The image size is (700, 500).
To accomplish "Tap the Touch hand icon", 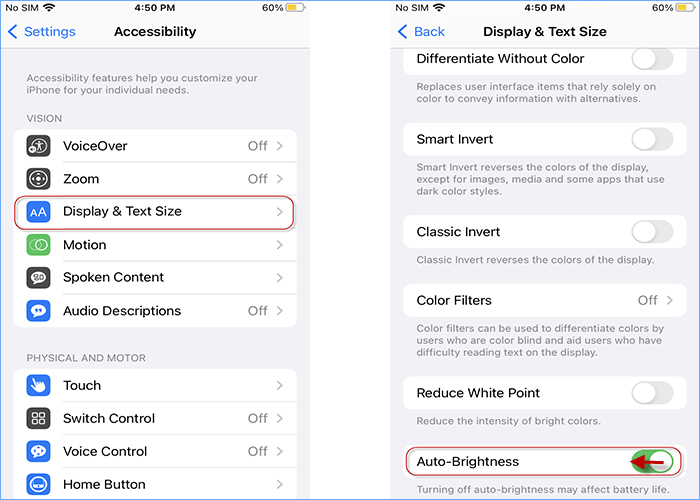I will point(39,385).
